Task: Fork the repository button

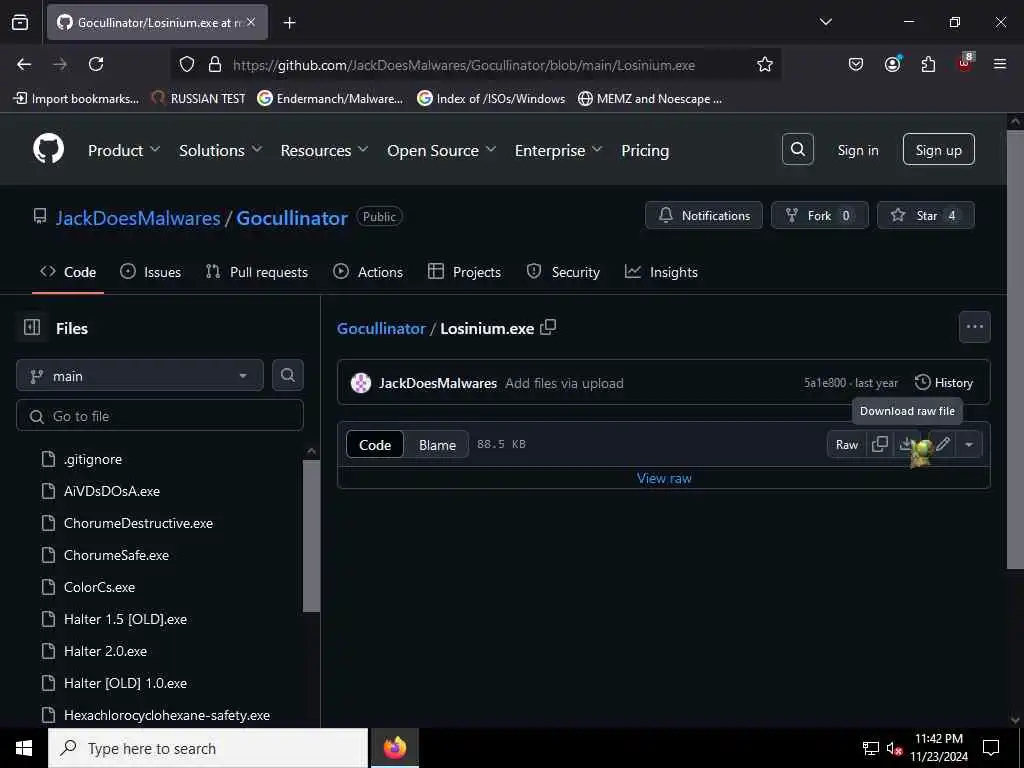Action: point(820,215)
